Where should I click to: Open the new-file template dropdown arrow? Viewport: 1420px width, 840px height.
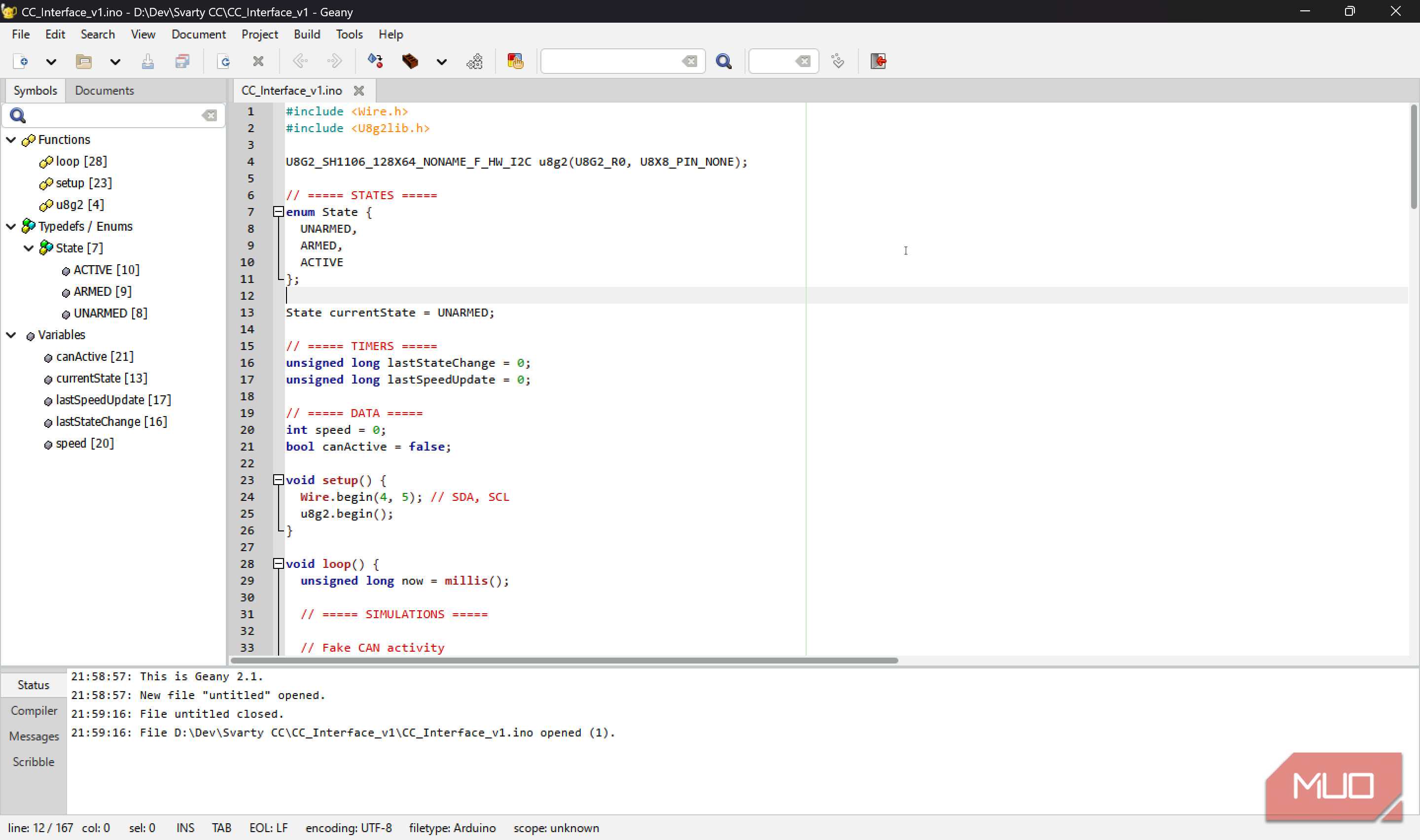(51, 62)
